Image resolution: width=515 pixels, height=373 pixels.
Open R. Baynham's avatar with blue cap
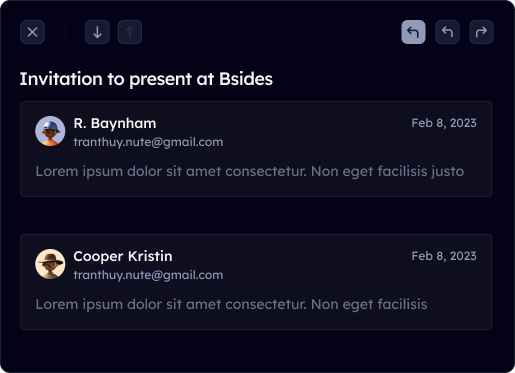[x=50, y=131]
